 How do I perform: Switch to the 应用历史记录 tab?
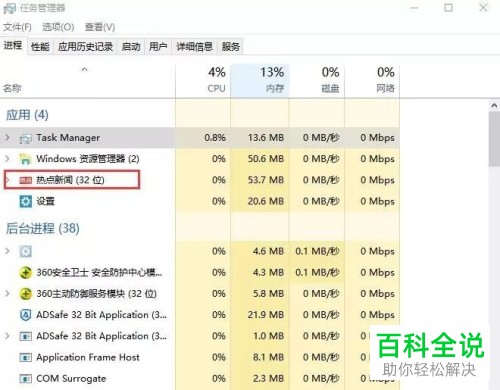[x=85, y=47]
